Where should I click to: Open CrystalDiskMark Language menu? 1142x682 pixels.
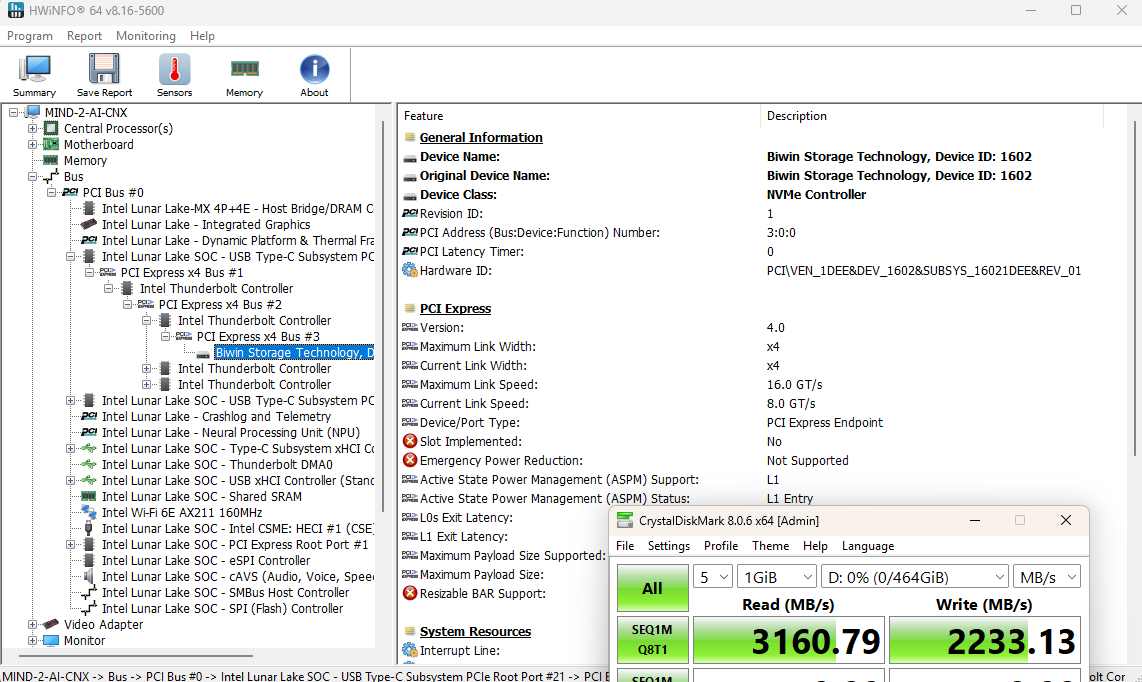coord(867,546)
